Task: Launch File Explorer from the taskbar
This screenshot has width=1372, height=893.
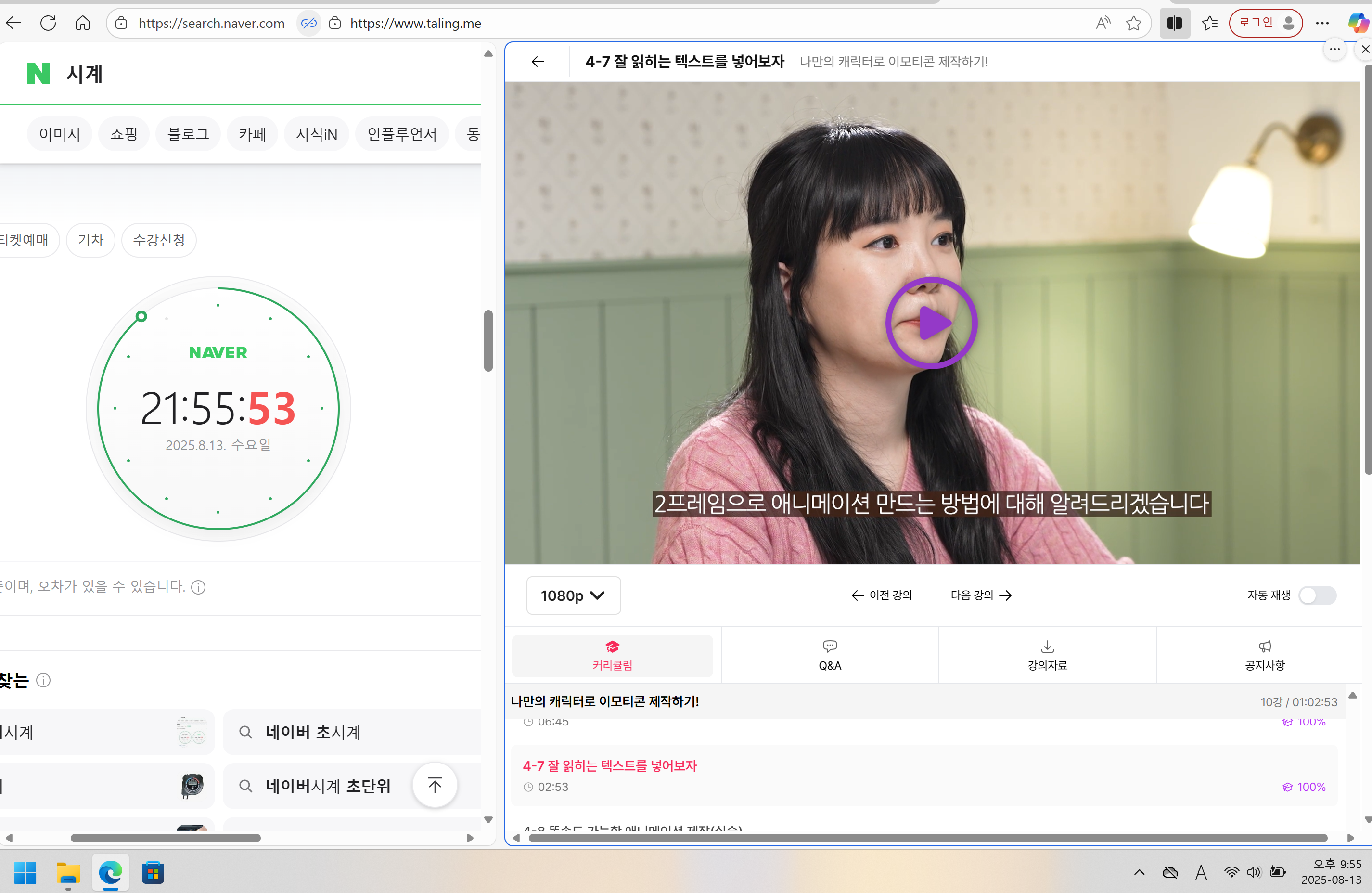Action: click(68, 873)
